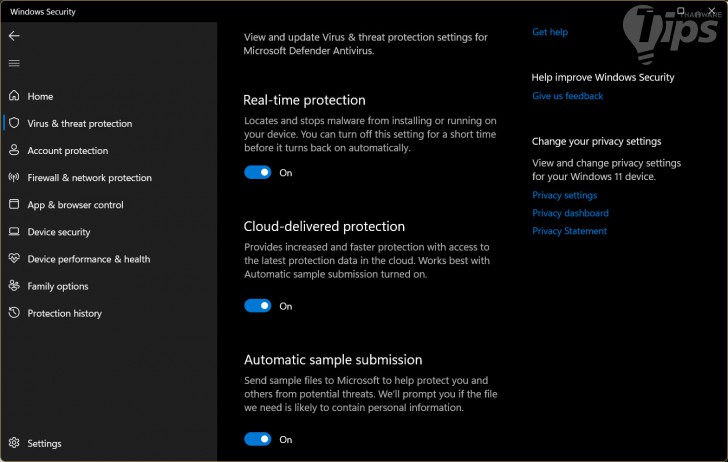728x462 pixels.
Task: Toggle Automatic sample submission off
Action: pyautogui.click(x=258, y=439)
